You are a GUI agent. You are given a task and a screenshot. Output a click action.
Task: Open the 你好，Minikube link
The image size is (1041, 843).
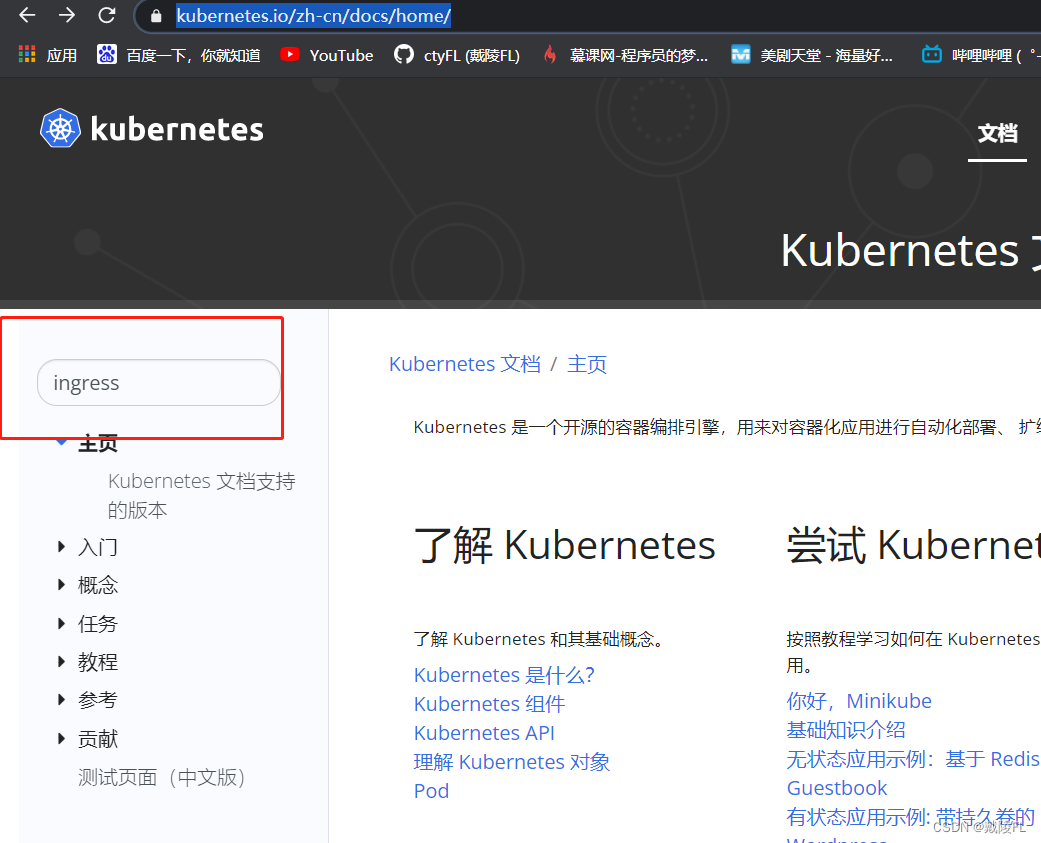(x=859, y=701)
